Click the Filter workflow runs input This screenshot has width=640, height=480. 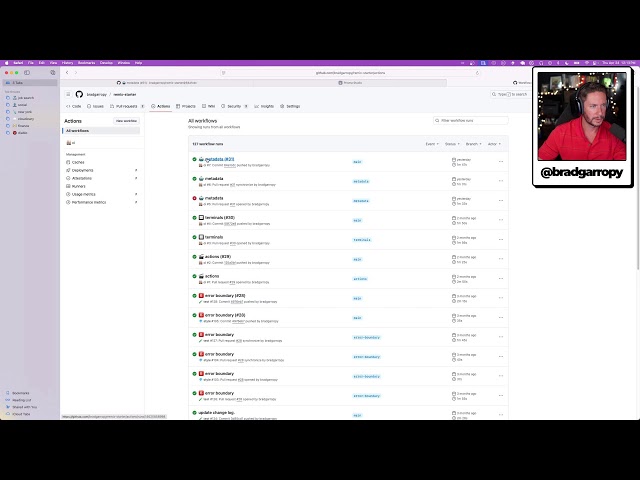click(x=471, y=120)
